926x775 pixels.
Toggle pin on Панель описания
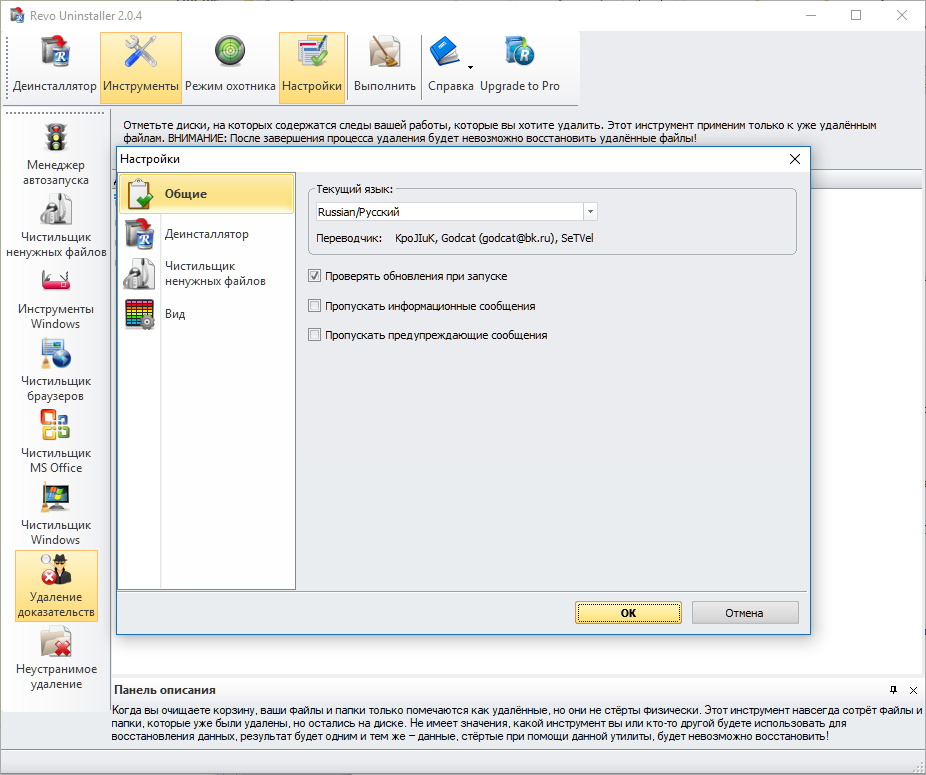[893, 690]
